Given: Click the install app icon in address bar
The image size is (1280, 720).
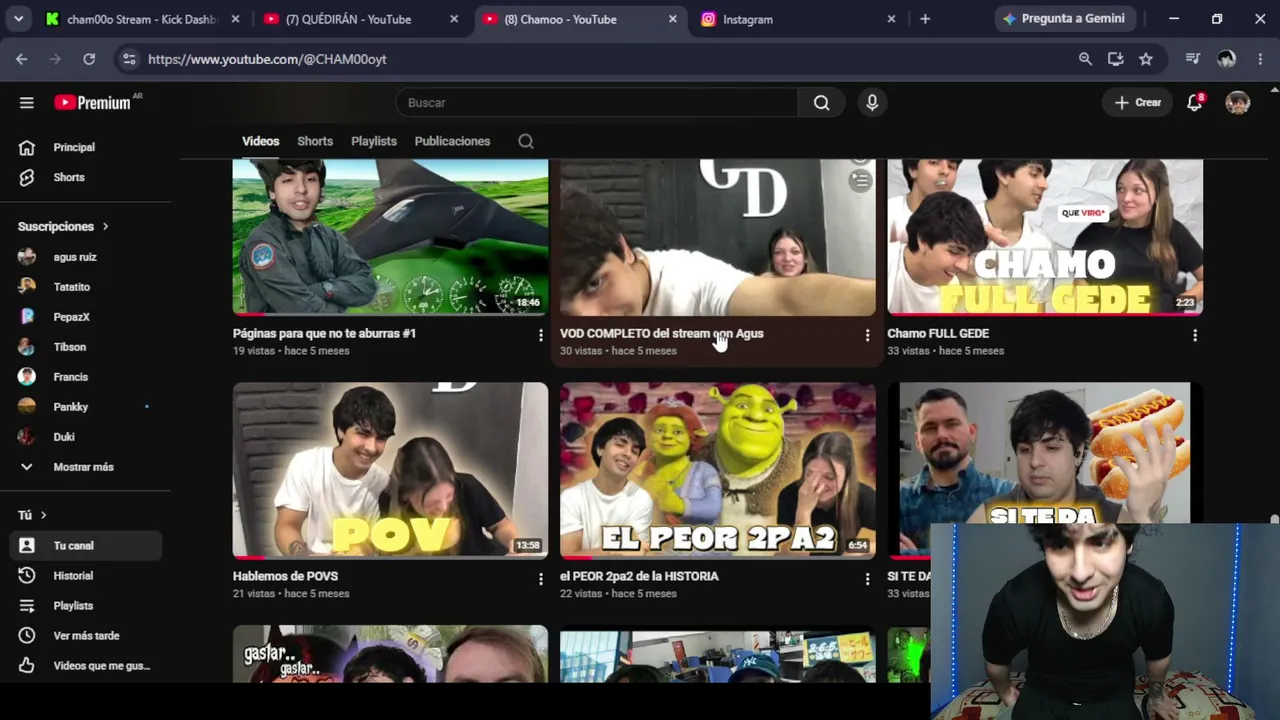Looking at the screenshot, I should 1116,59.
